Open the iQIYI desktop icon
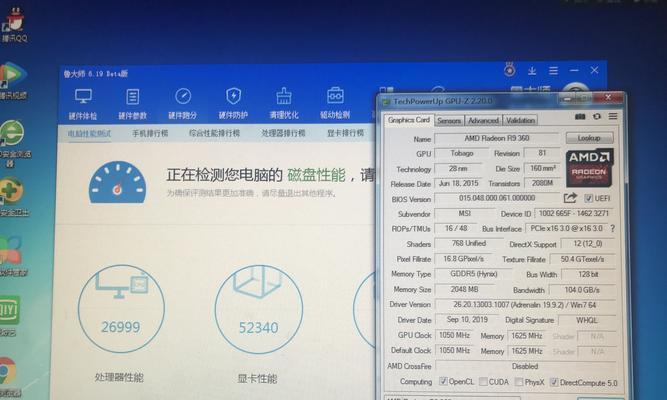667x400 pixels. point(9,315)
